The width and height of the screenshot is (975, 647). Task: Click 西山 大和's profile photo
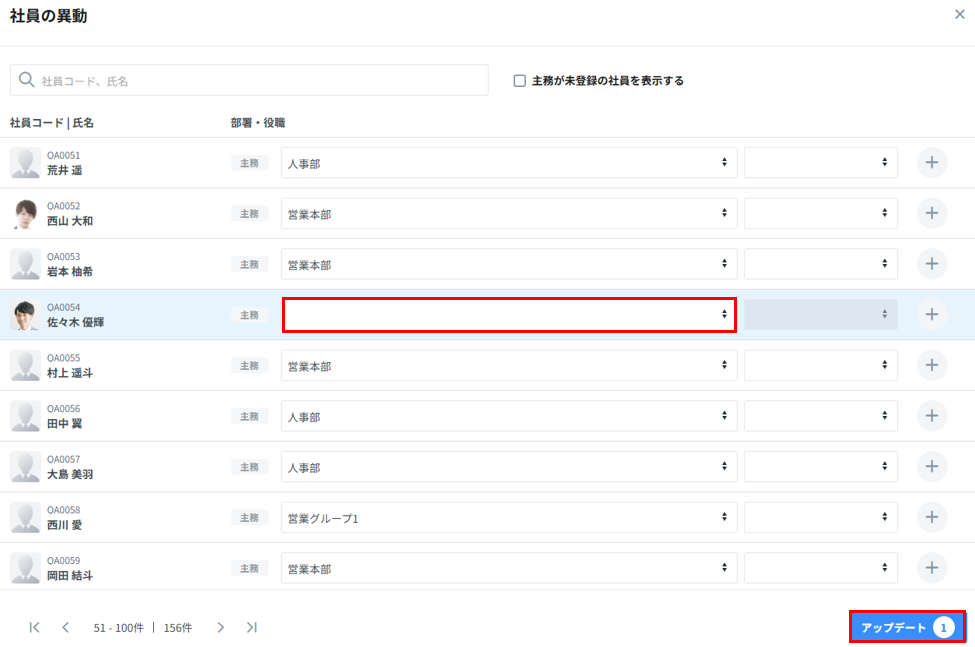tap(26, 214)
